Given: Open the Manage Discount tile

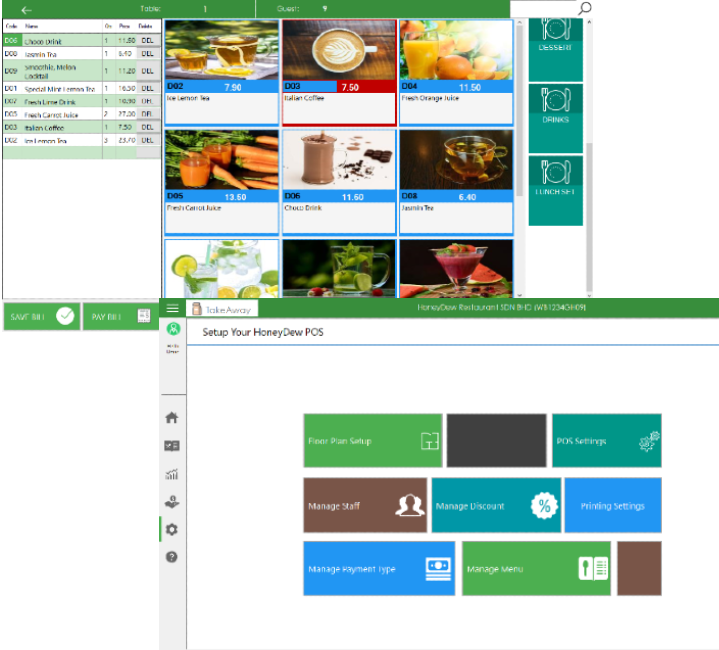Looking at the screenshot, I should pos(496,506).
